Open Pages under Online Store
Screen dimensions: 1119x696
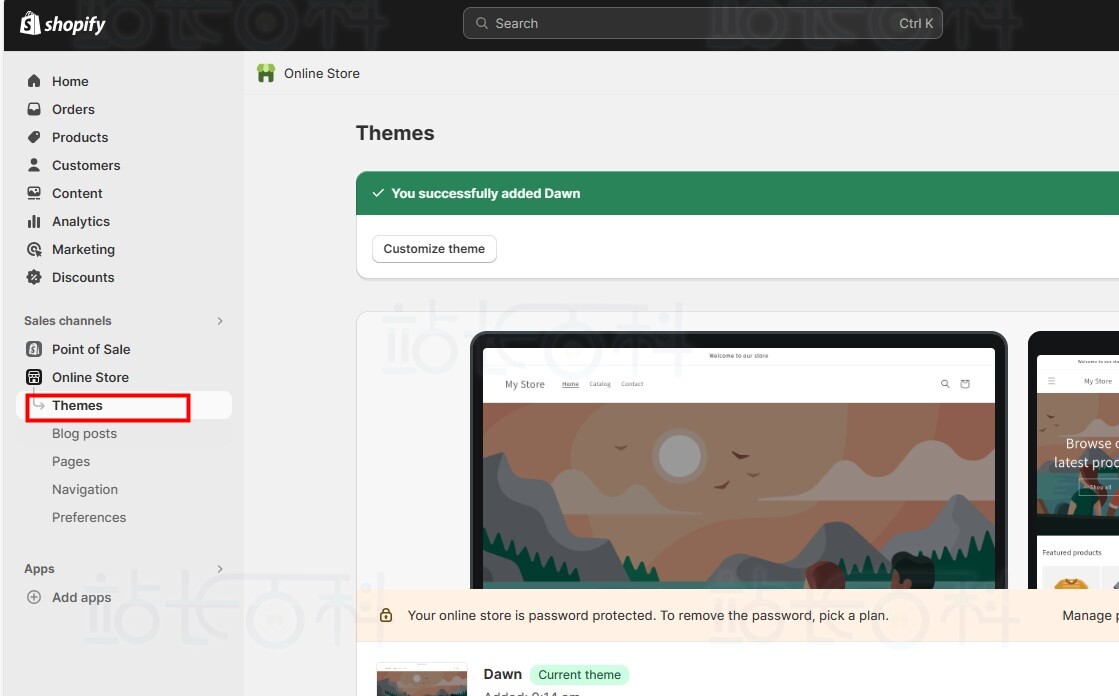[71, 461]
